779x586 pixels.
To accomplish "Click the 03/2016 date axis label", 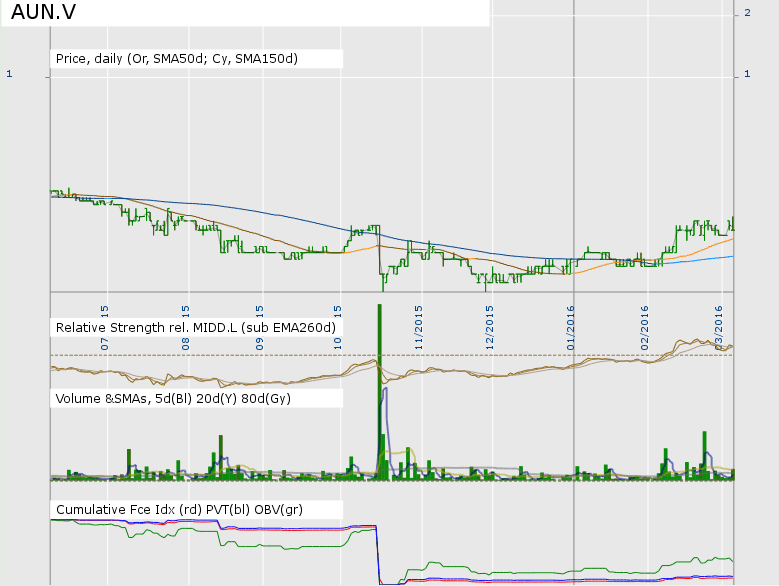I will pyautogui.click(x=719, y=328).
